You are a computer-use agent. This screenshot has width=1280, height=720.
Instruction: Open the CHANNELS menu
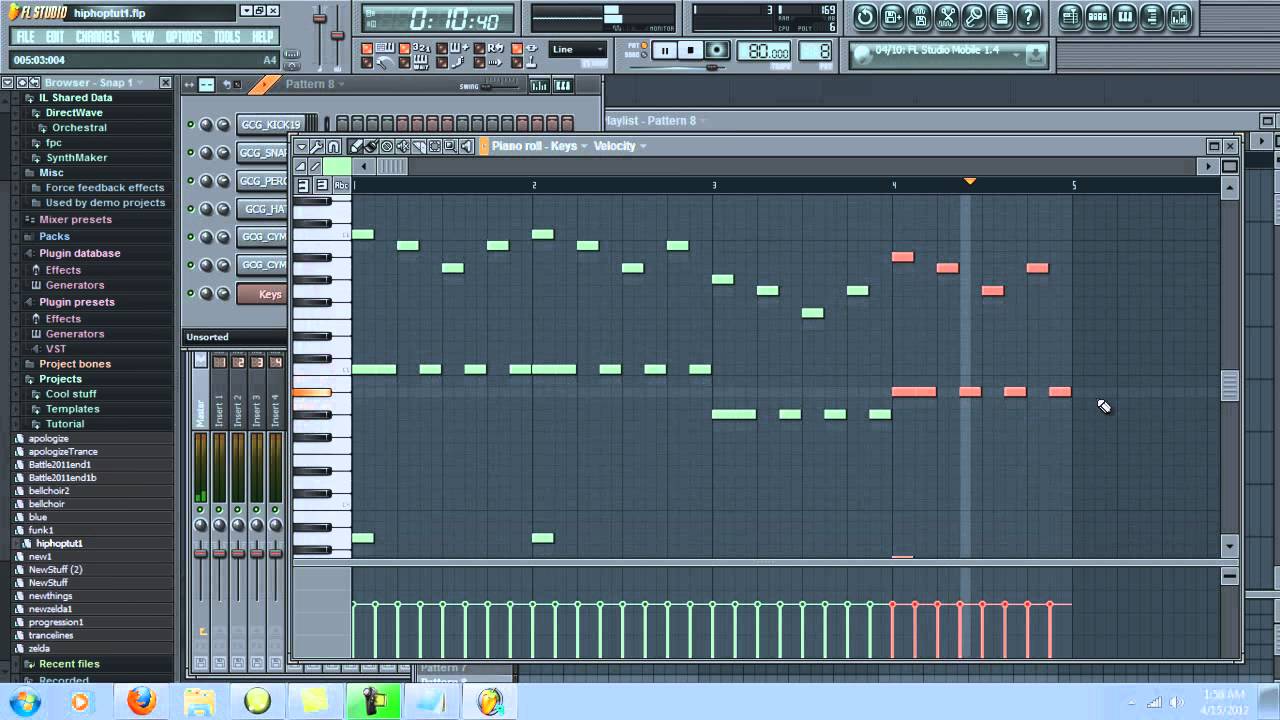click(97, 37)
